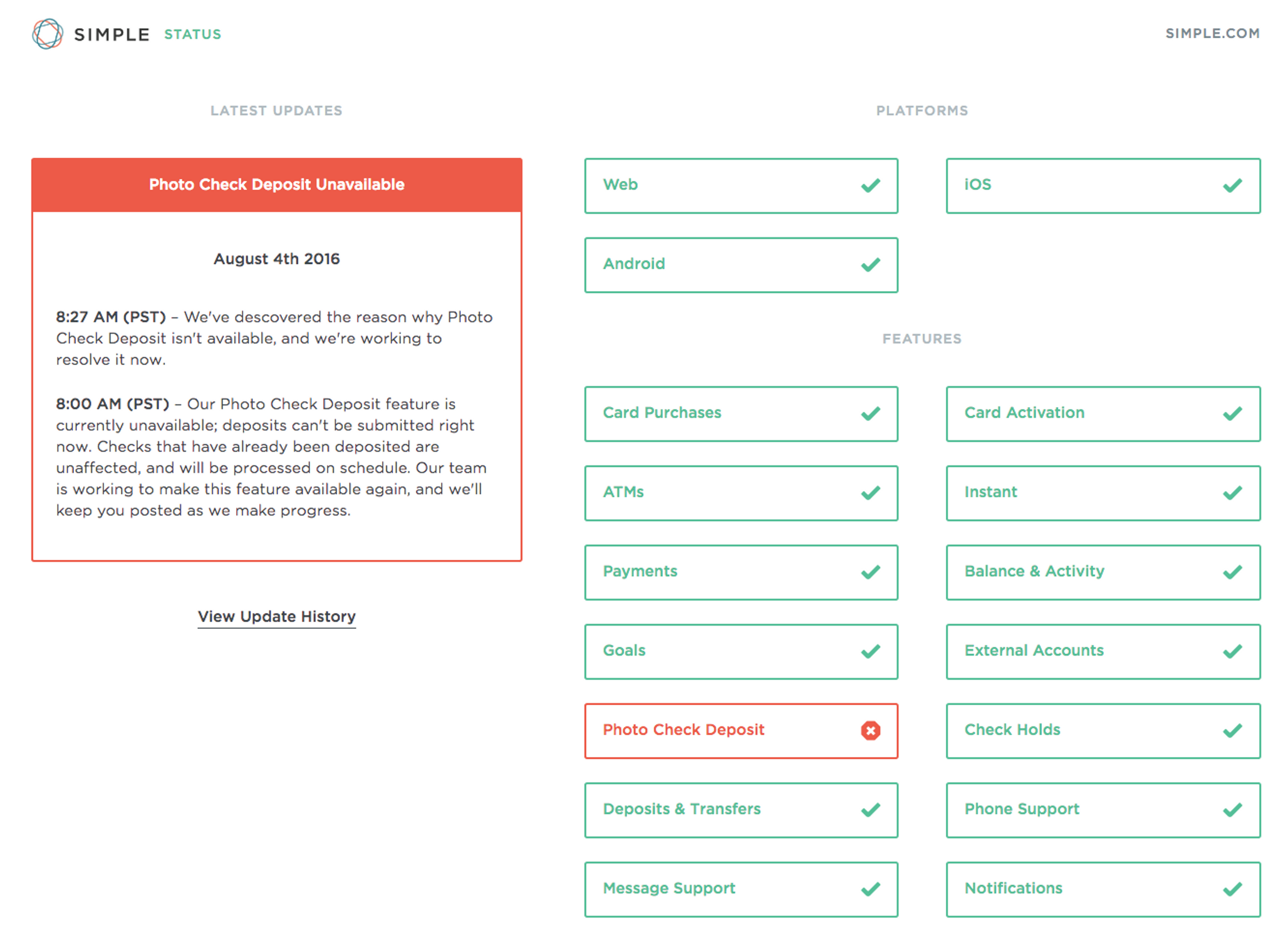Go to the SIMPLE.COM link
This screenshot has height=950, width=1288.
1212,34
